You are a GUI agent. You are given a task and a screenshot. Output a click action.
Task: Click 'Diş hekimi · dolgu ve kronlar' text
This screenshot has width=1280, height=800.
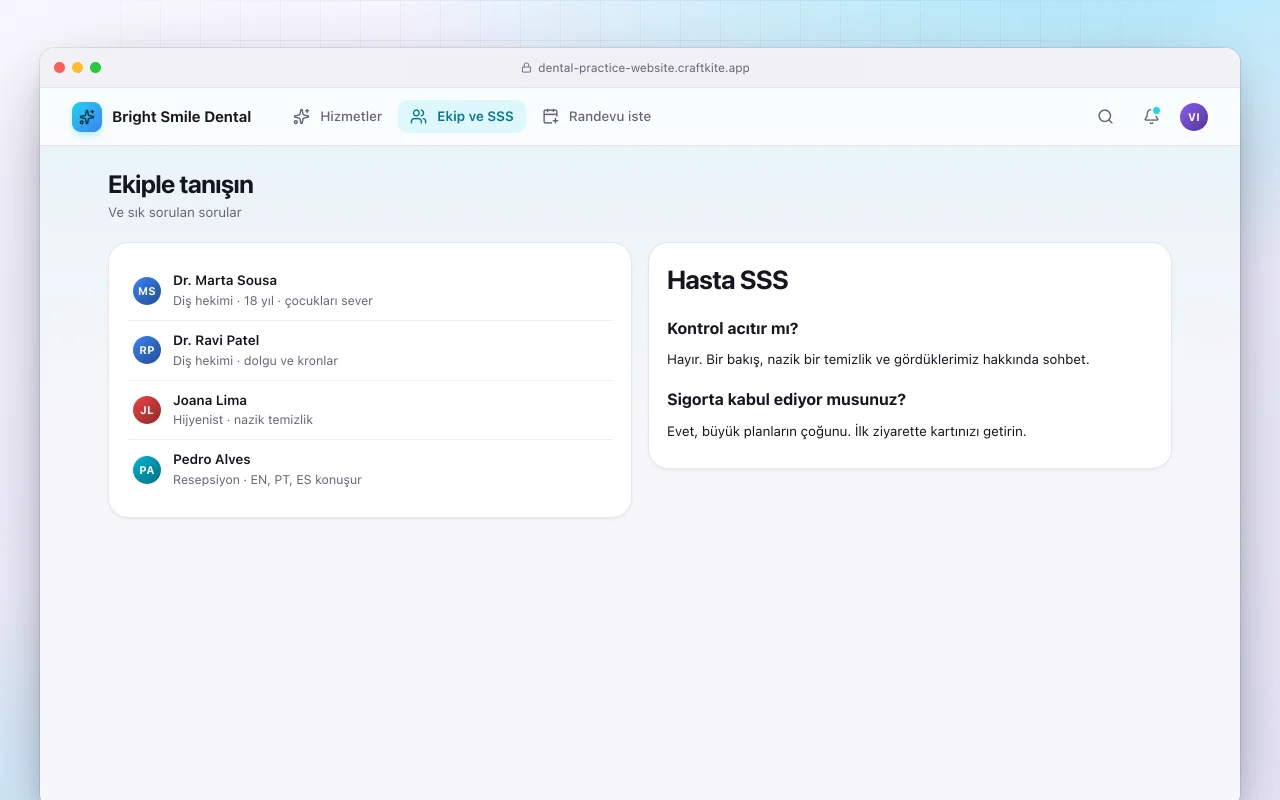(x=255, y=361)
